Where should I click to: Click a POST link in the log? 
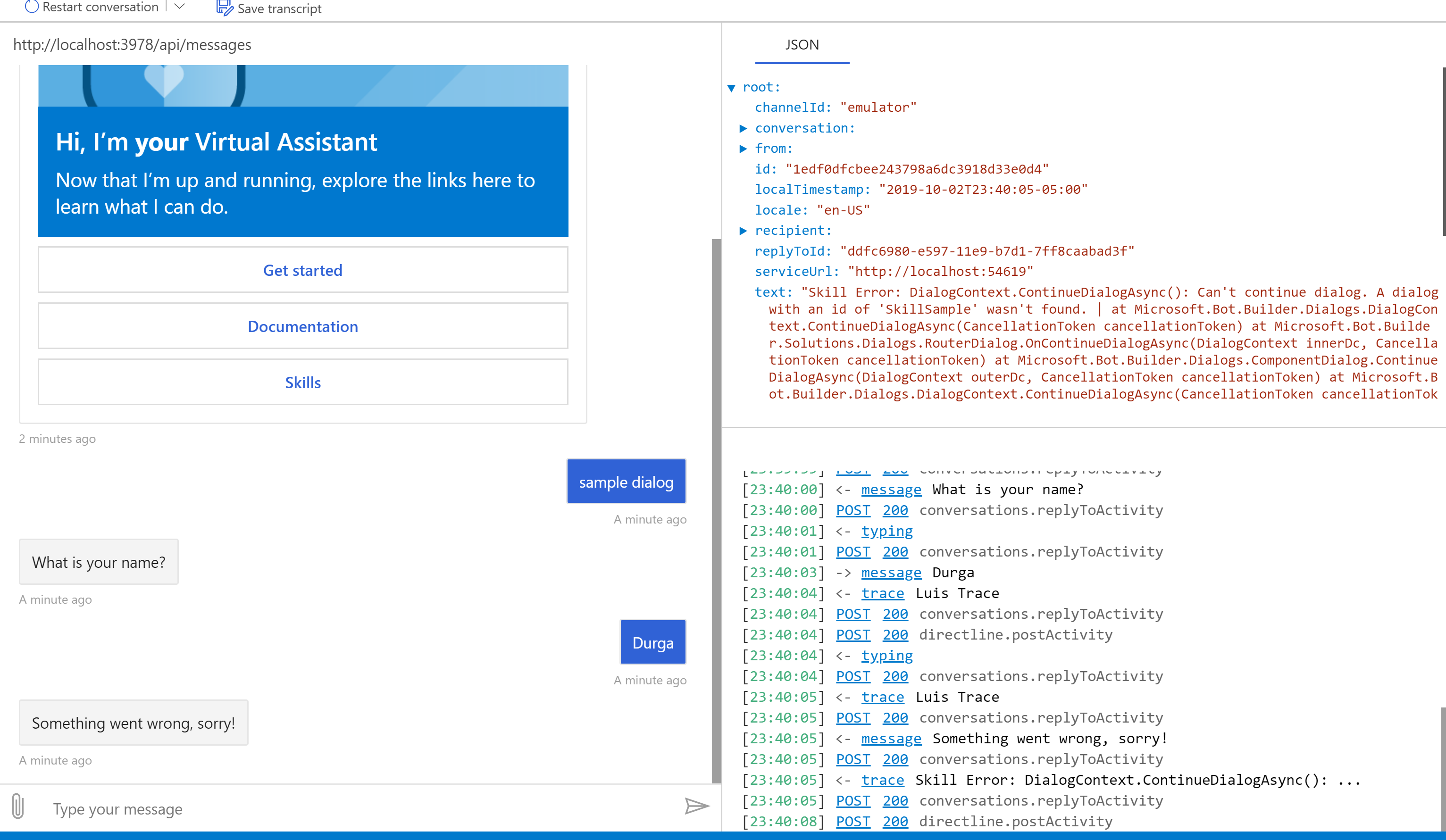coord(853,510)
